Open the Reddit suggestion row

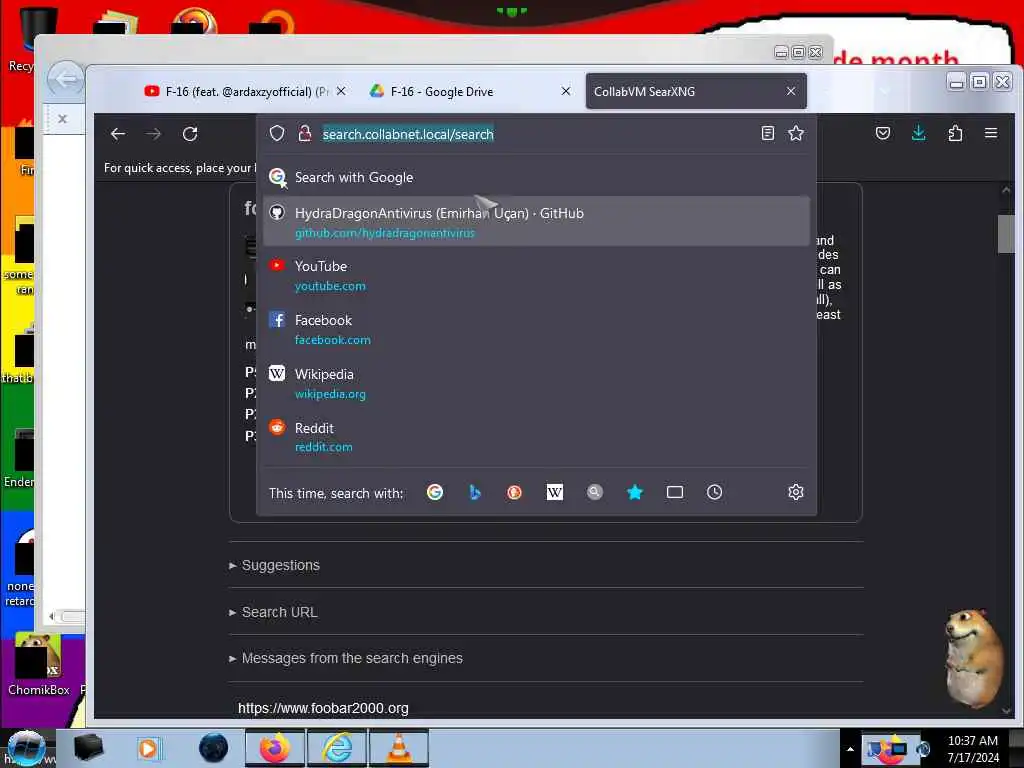coord(536,437)
